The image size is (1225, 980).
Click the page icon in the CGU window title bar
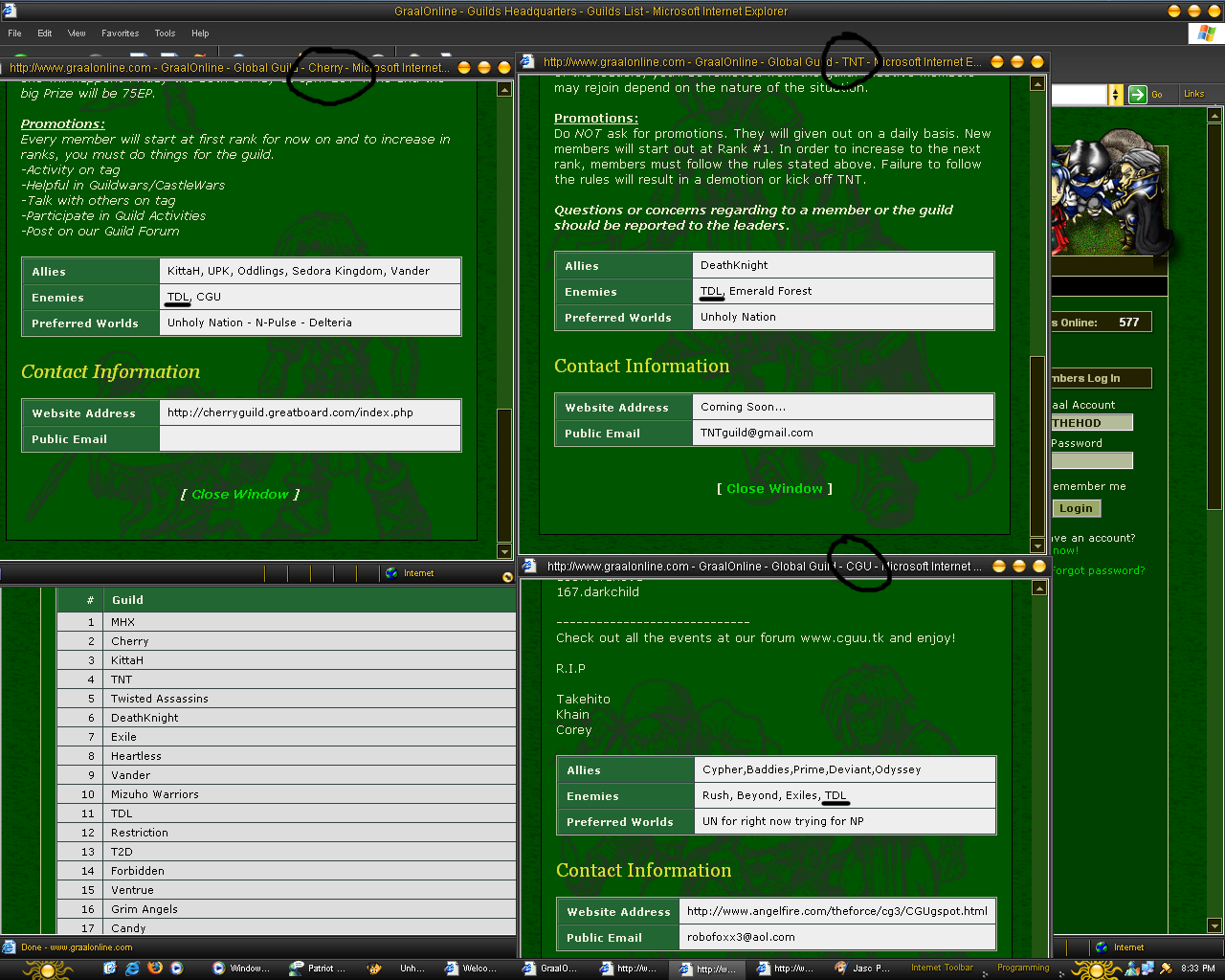[x=531, y=566]
